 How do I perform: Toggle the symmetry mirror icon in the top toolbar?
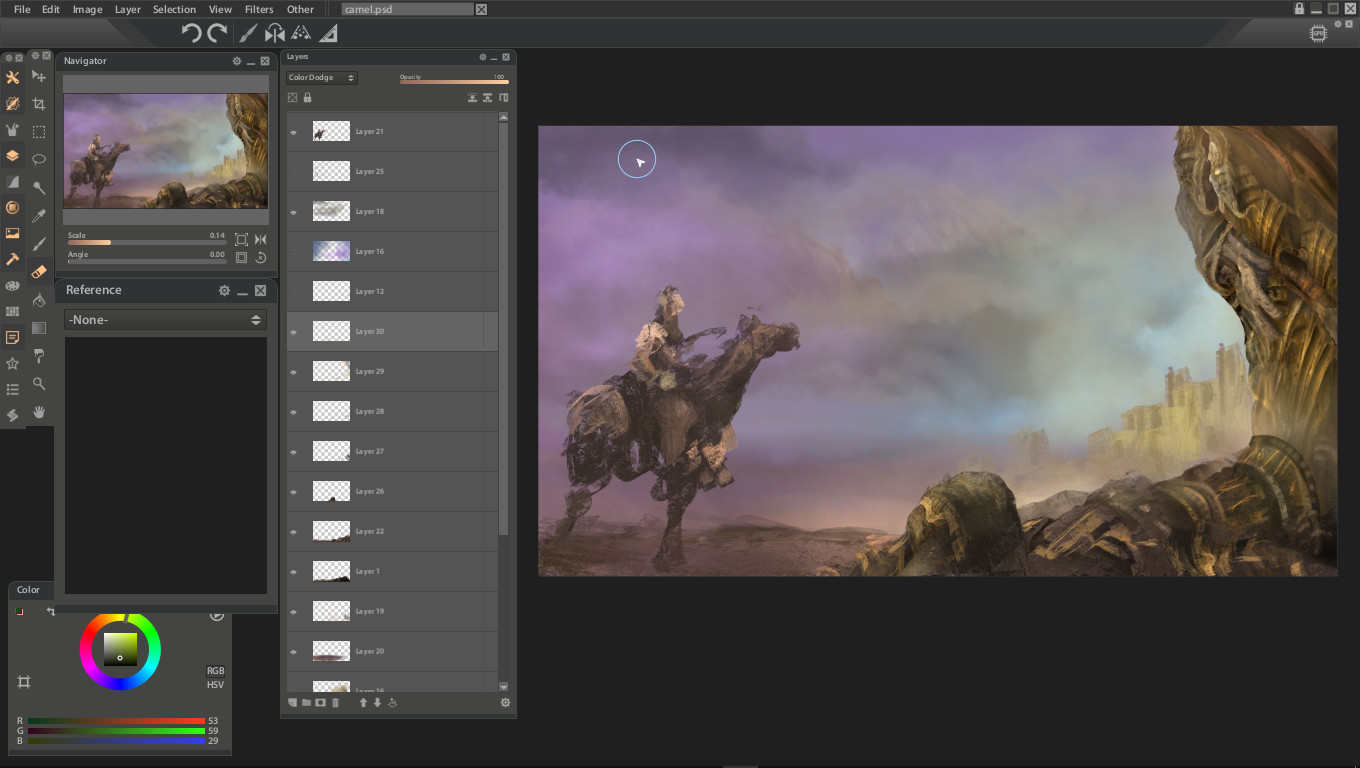point(274,33)
